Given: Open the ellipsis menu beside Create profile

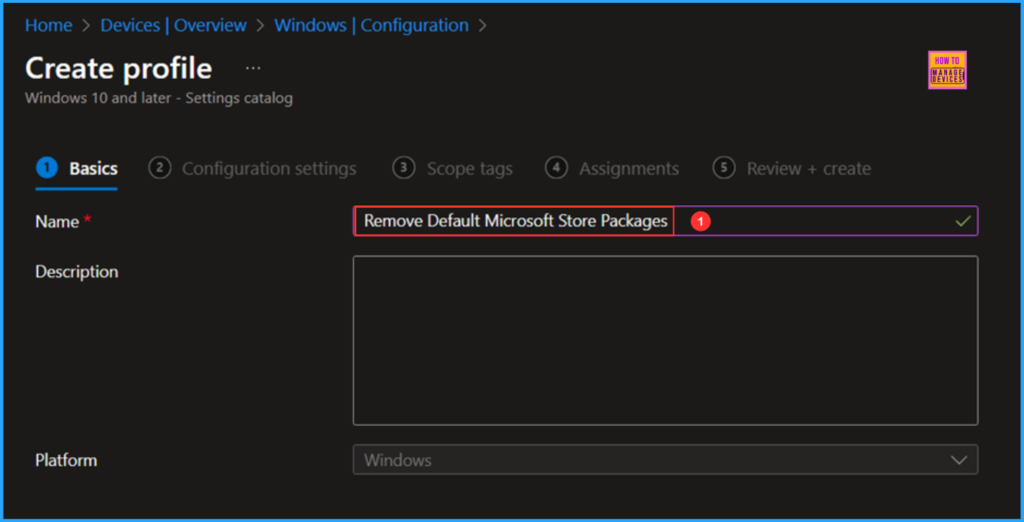Looking at the screenshot, I should (x=253, y=68).
